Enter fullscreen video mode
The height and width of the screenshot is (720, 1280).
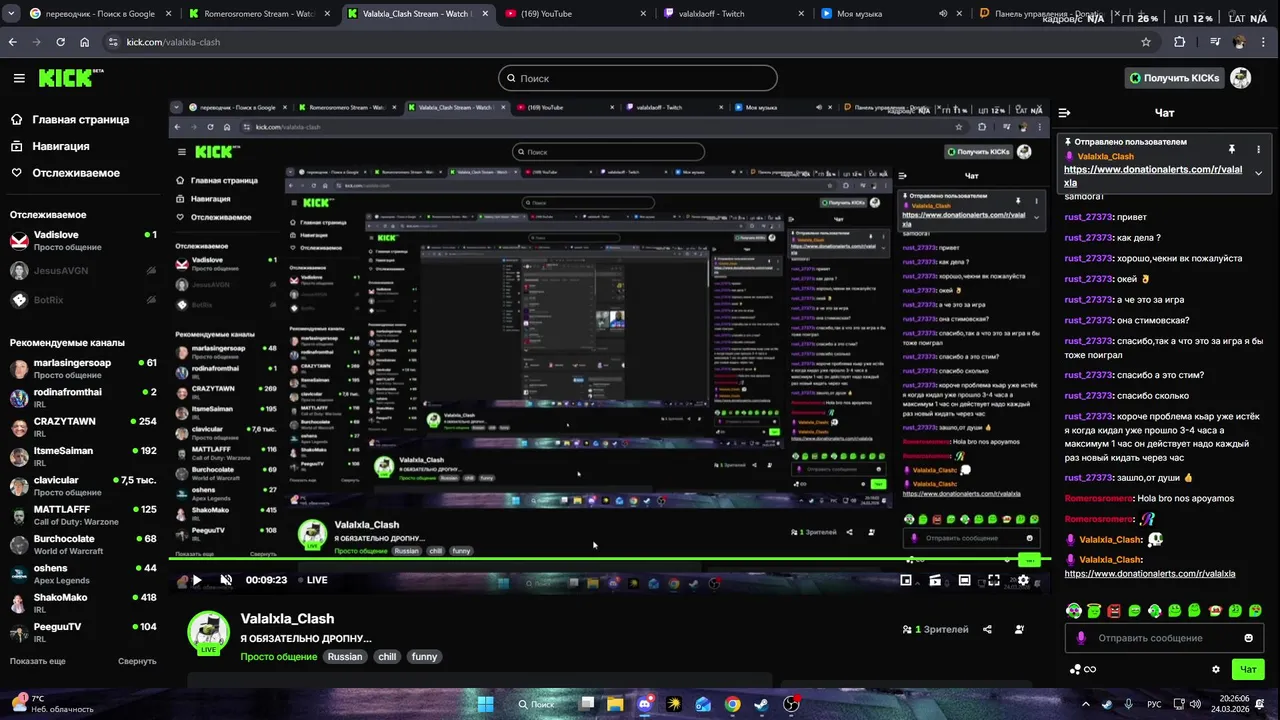(994, 580)
